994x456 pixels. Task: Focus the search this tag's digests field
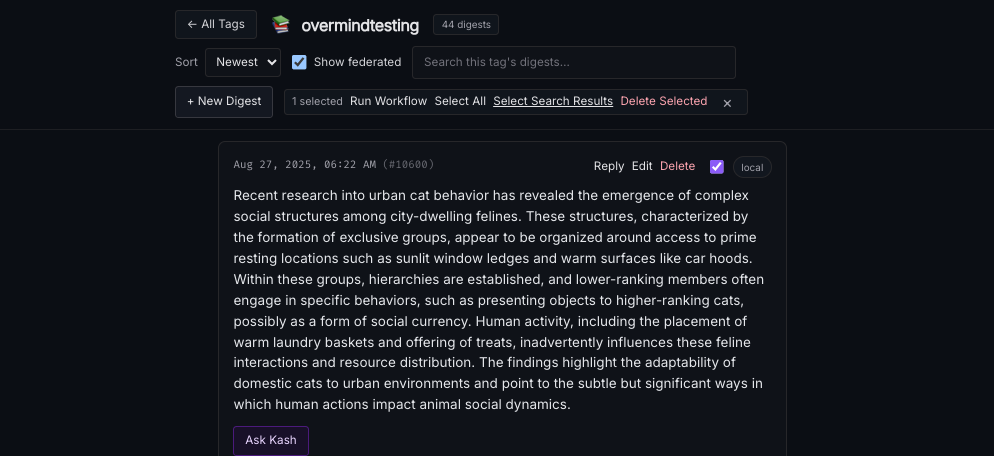click(x=573, y=62)
